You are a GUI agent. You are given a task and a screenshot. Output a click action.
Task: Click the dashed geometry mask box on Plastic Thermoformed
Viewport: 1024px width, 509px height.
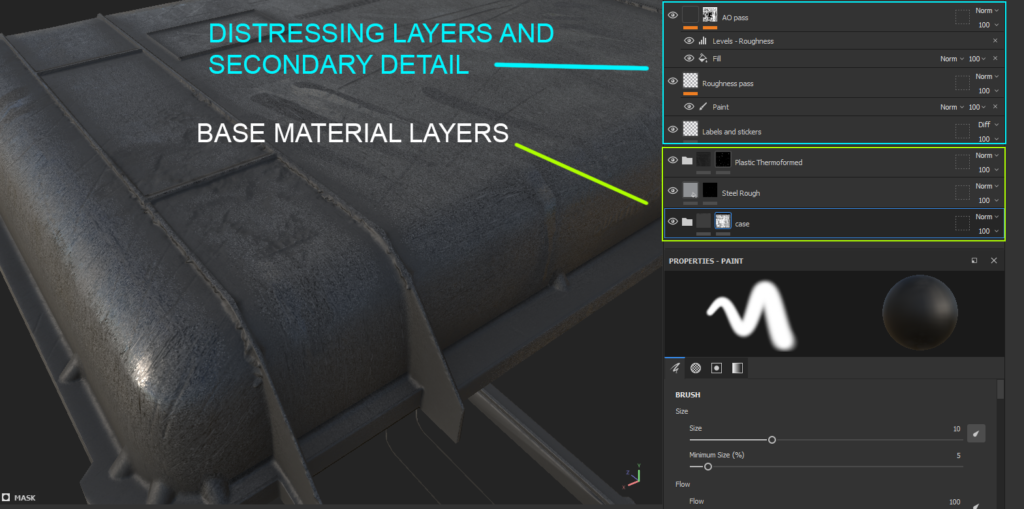coord(962,161)
